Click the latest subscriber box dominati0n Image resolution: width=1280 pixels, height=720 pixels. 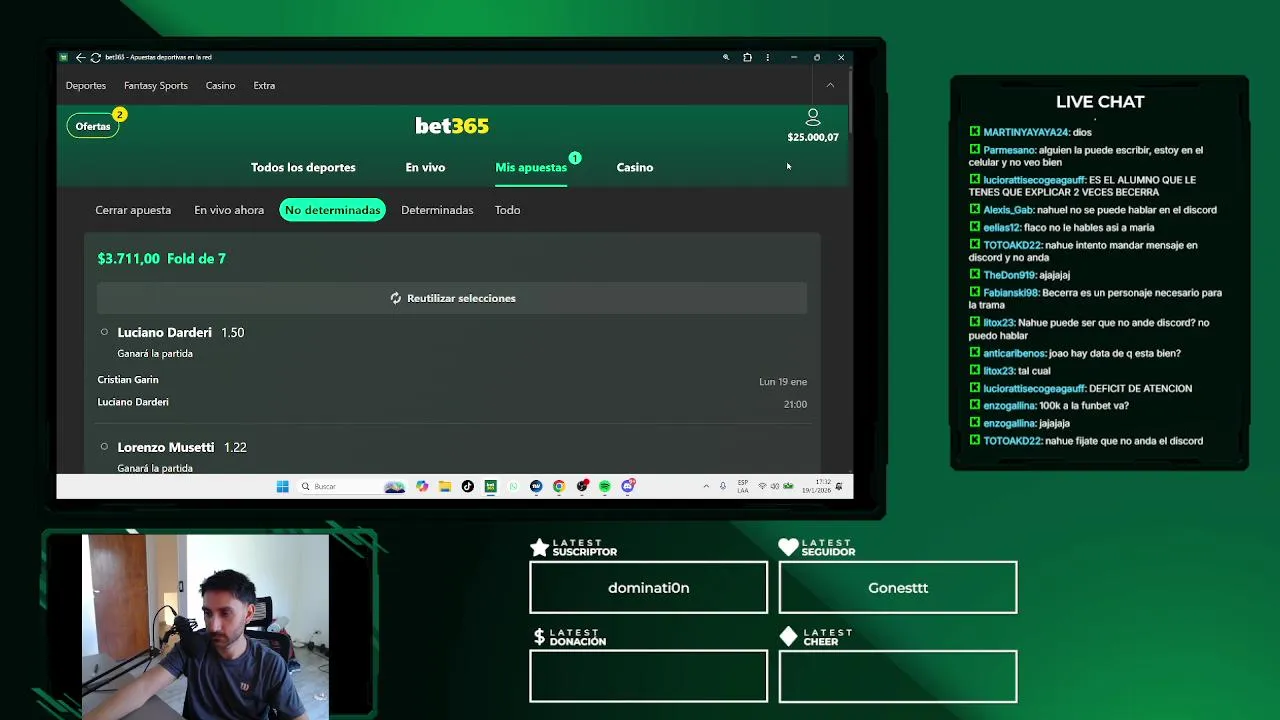[648, 587]
